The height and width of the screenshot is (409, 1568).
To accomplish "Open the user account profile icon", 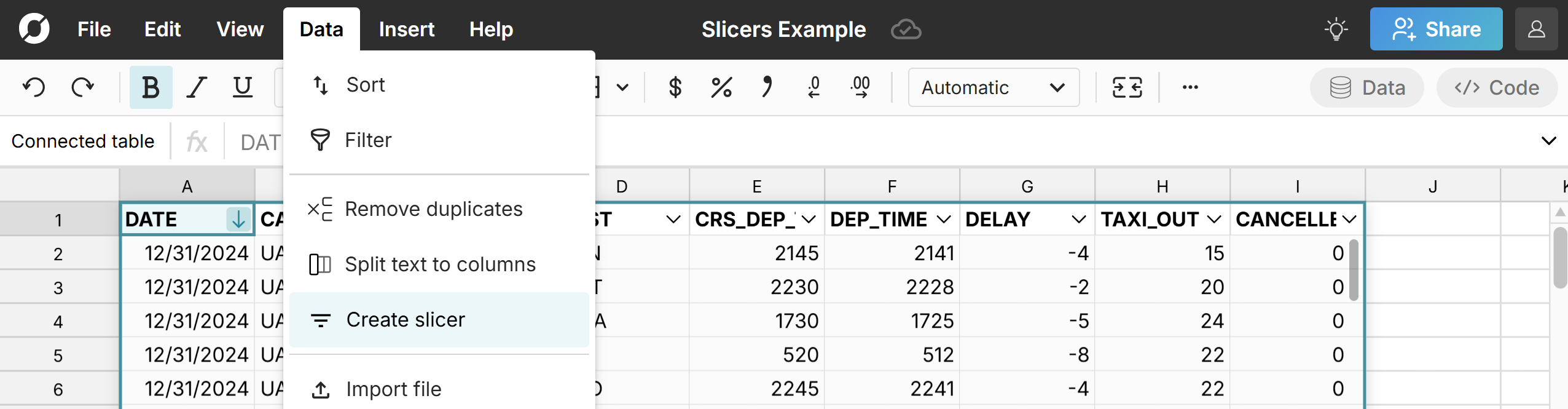I will [x=1536, y=30].
